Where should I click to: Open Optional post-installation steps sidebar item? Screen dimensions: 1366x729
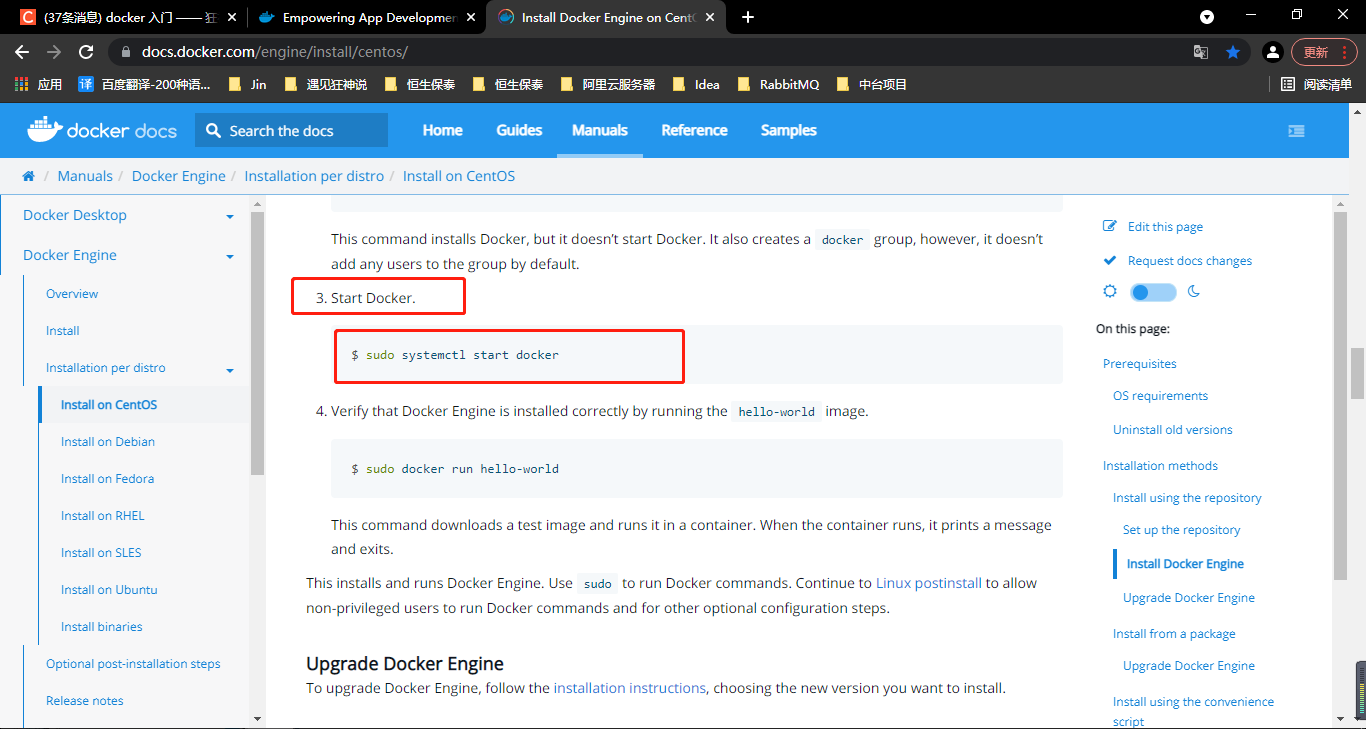click(133, 664)
